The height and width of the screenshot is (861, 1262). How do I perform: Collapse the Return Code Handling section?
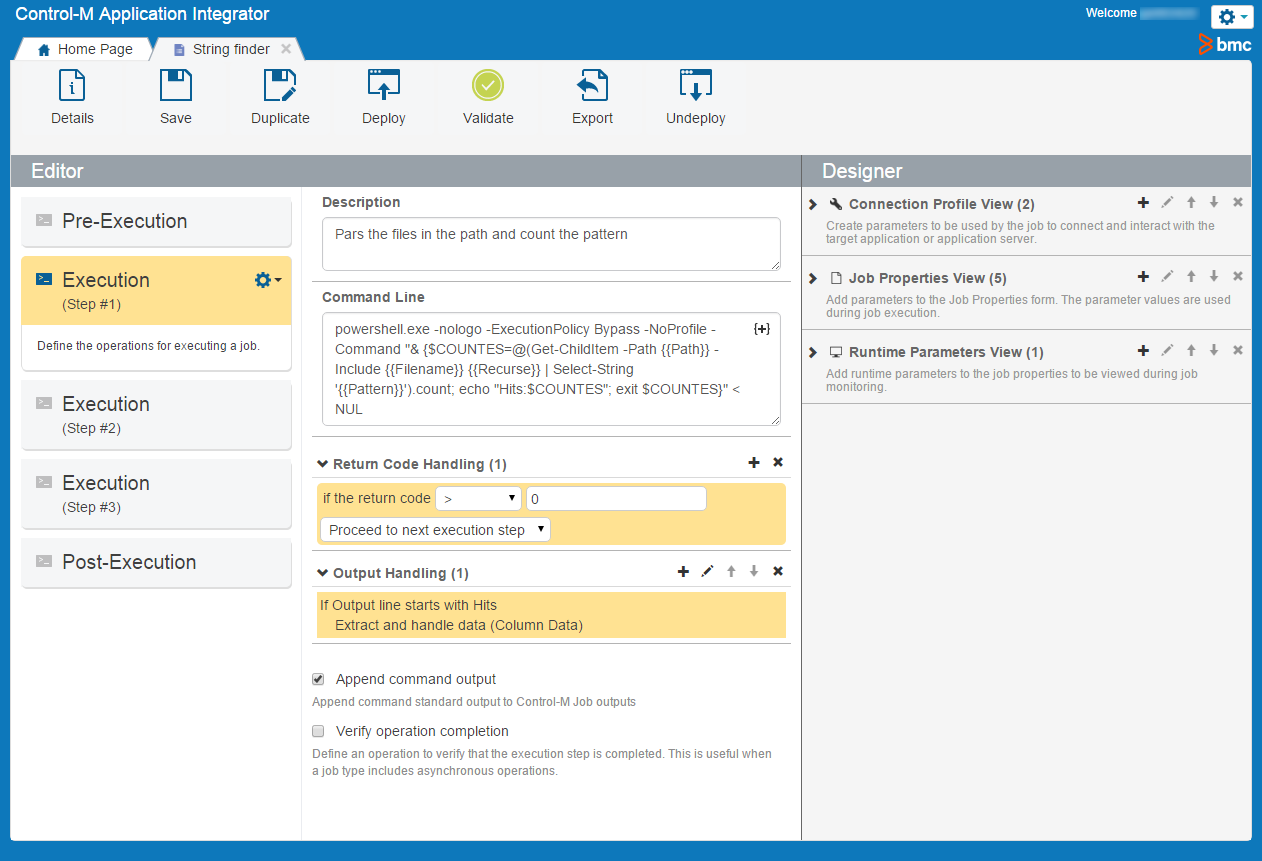coord(323,464)
